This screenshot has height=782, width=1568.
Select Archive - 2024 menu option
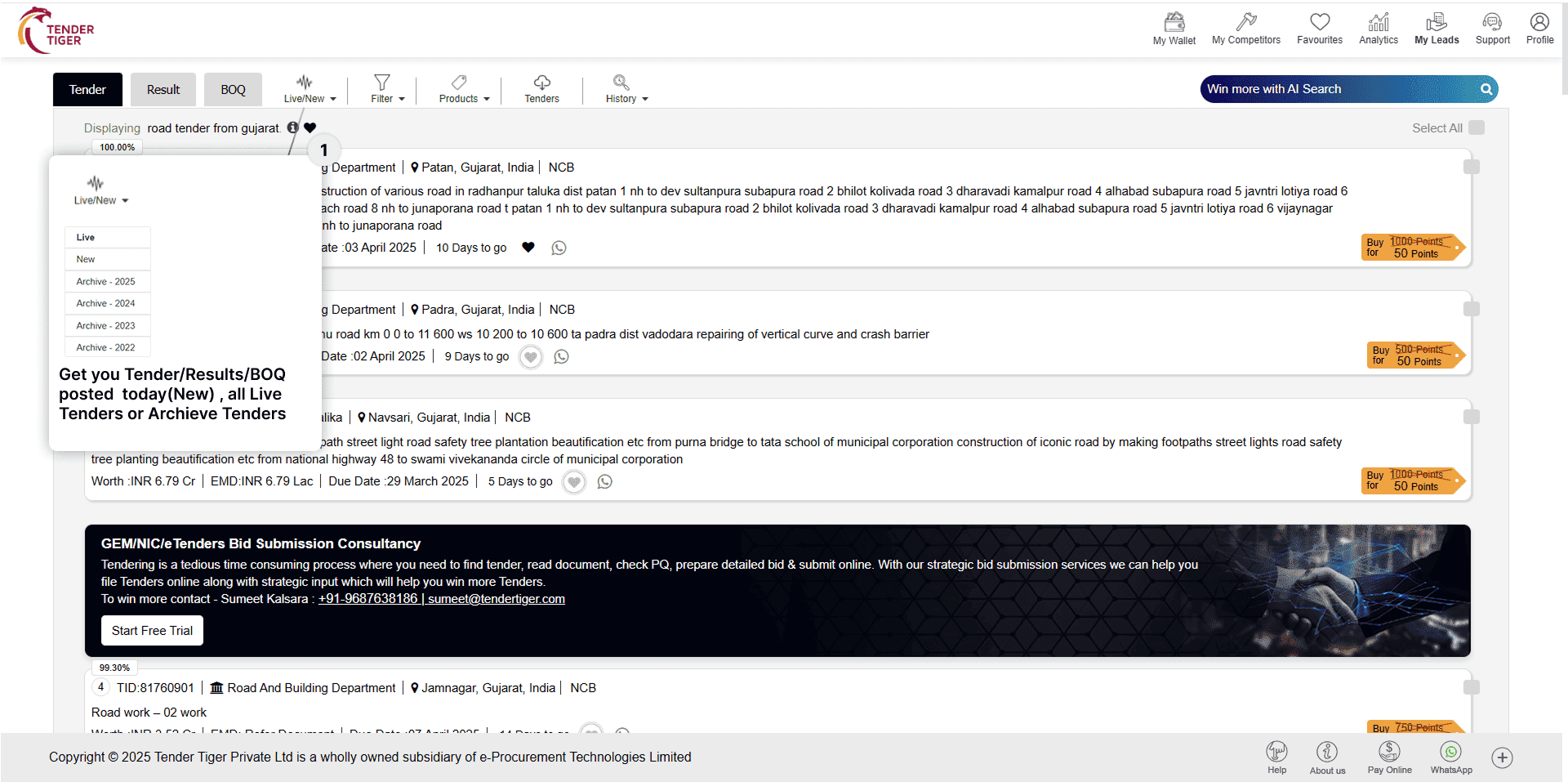click(106, 303)
